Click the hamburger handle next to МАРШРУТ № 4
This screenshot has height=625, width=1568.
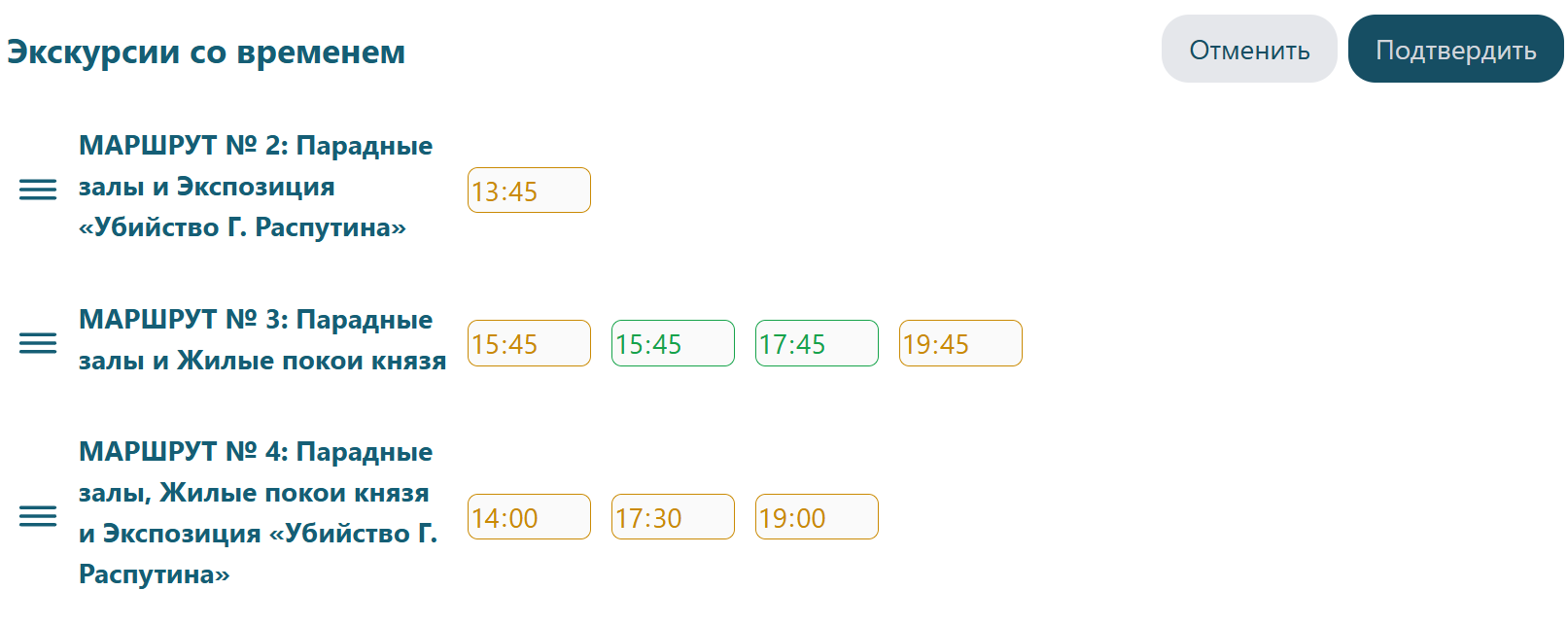pyautogui.click(x=38, y=516)
